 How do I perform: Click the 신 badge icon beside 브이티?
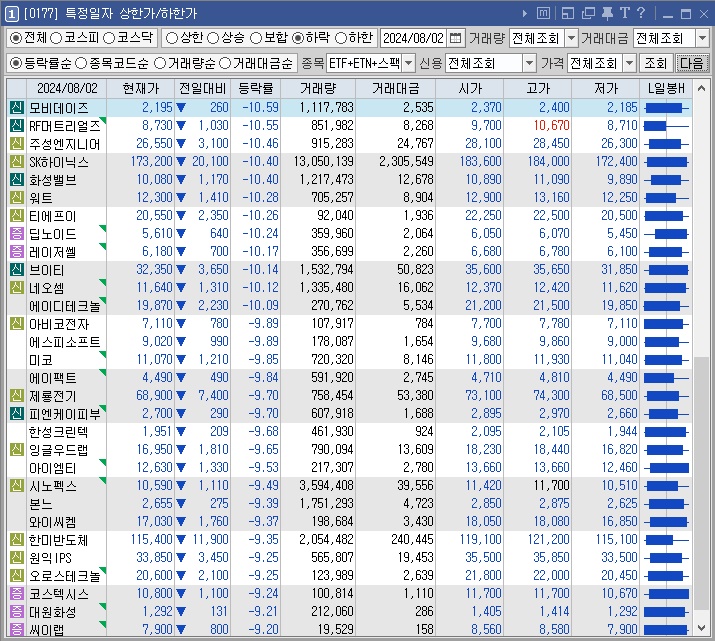click(17, 269)
